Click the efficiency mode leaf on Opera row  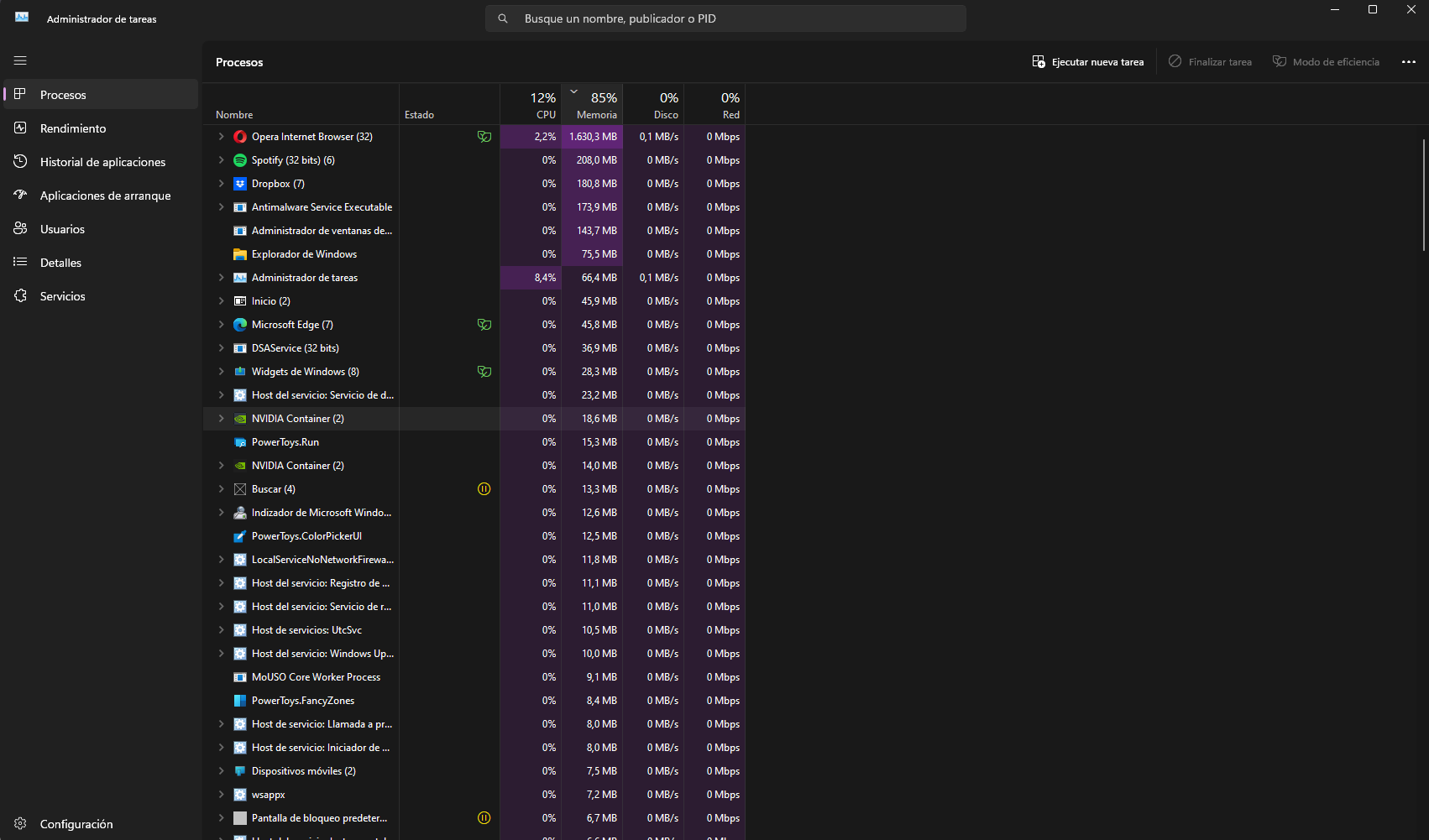(484, 137)
